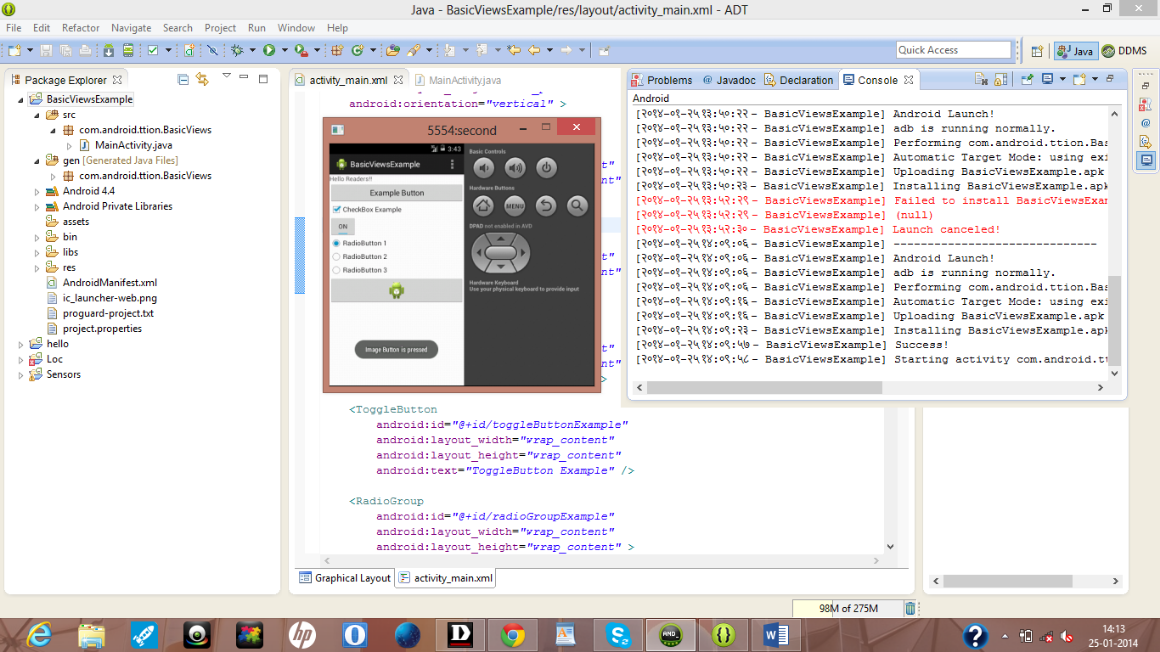
Task: Expand the res folder
Action: click(36, 268)
